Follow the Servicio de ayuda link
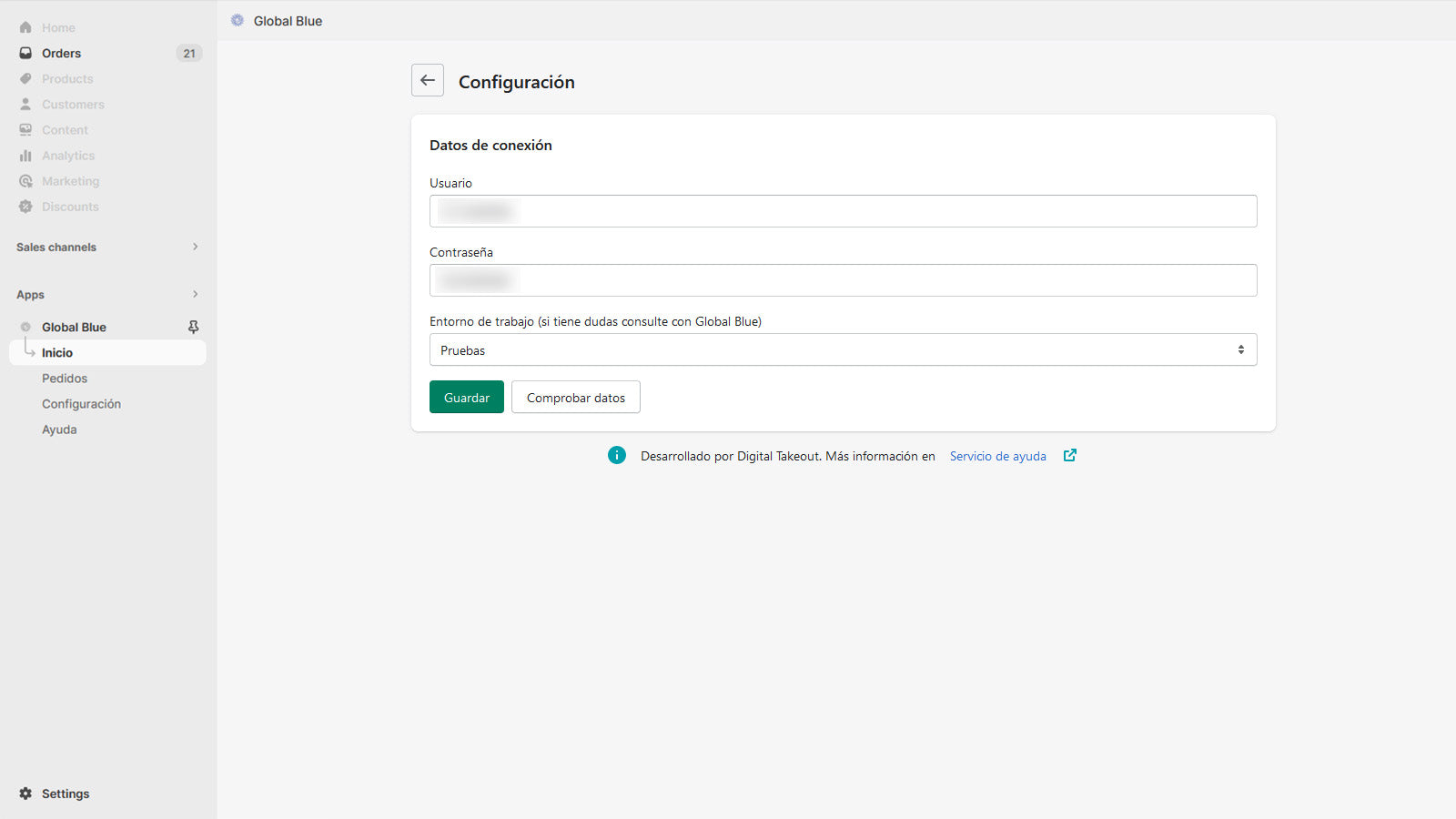Image resolution: width=1456 pixels, height=819 pixels. (997, 456)
